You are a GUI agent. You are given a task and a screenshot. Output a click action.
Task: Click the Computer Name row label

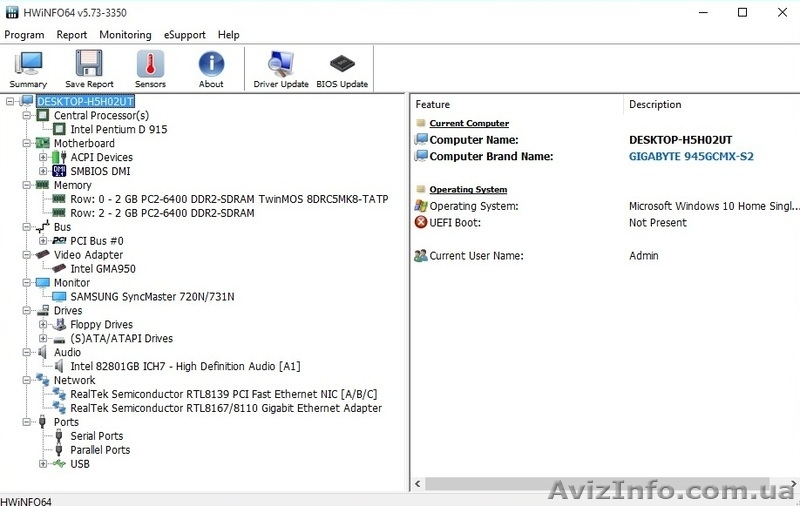click(474, 140)
